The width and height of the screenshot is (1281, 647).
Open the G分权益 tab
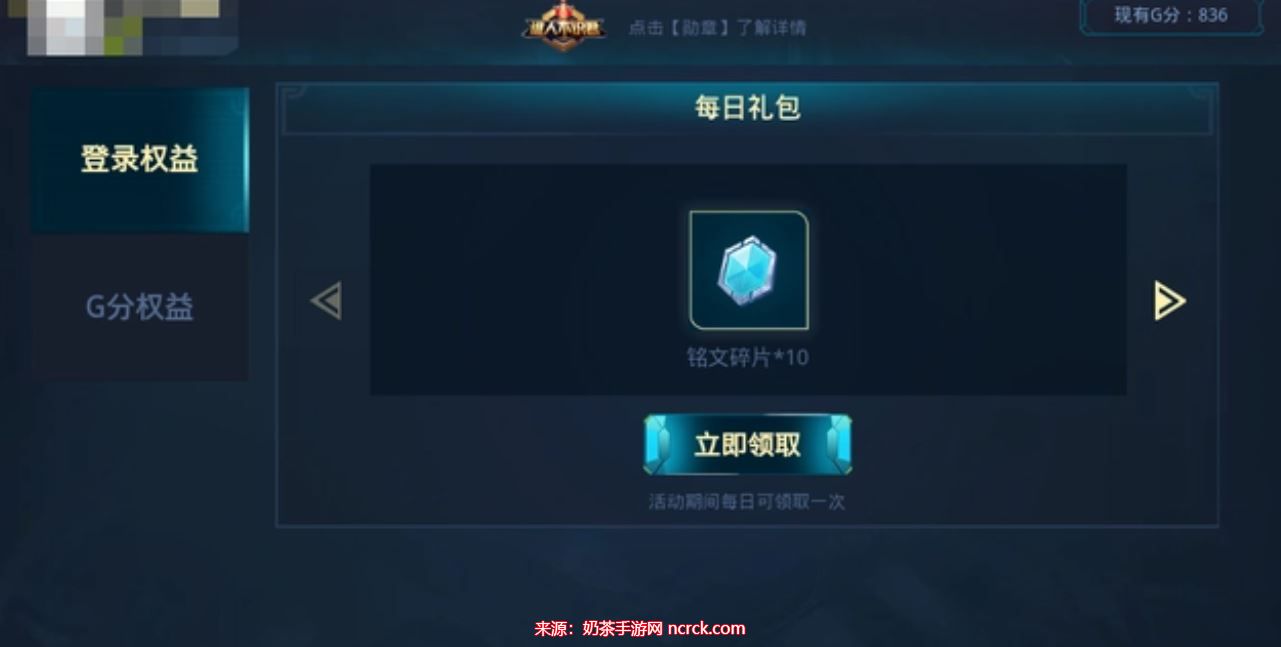139,307
